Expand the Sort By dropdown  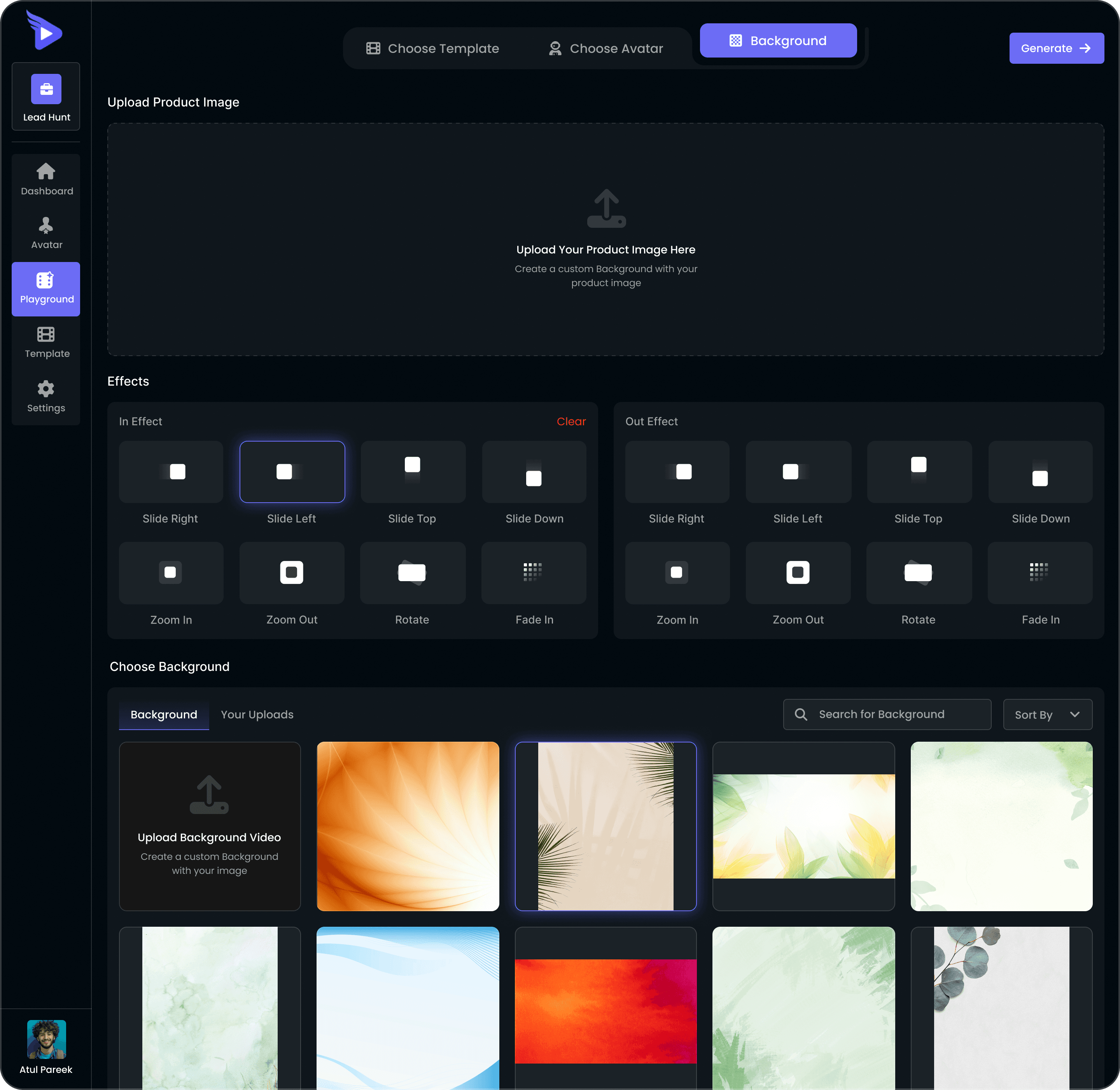1047,714
